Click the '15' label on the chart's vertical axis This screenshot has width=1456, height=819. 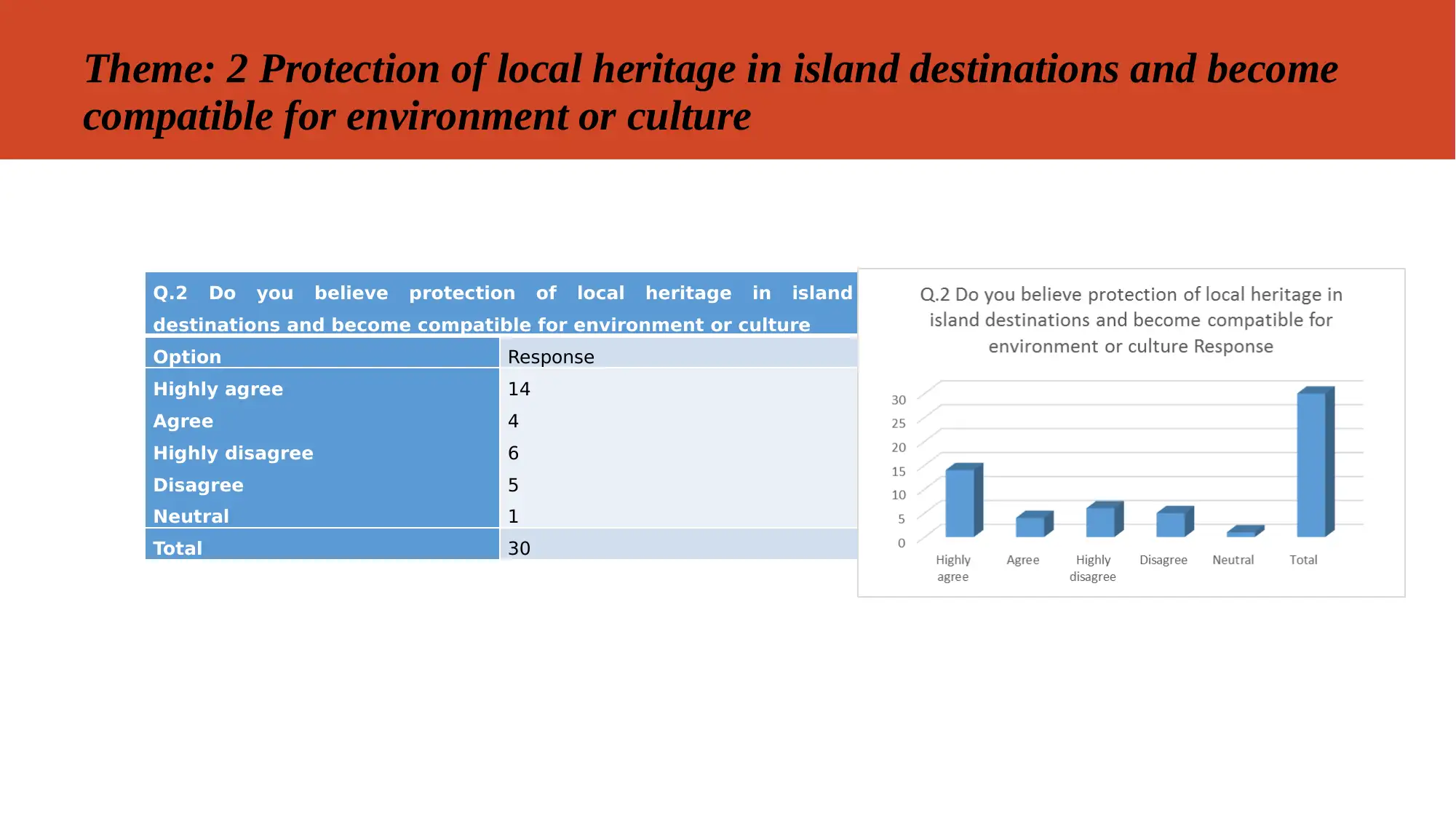(x=899, y=471)
